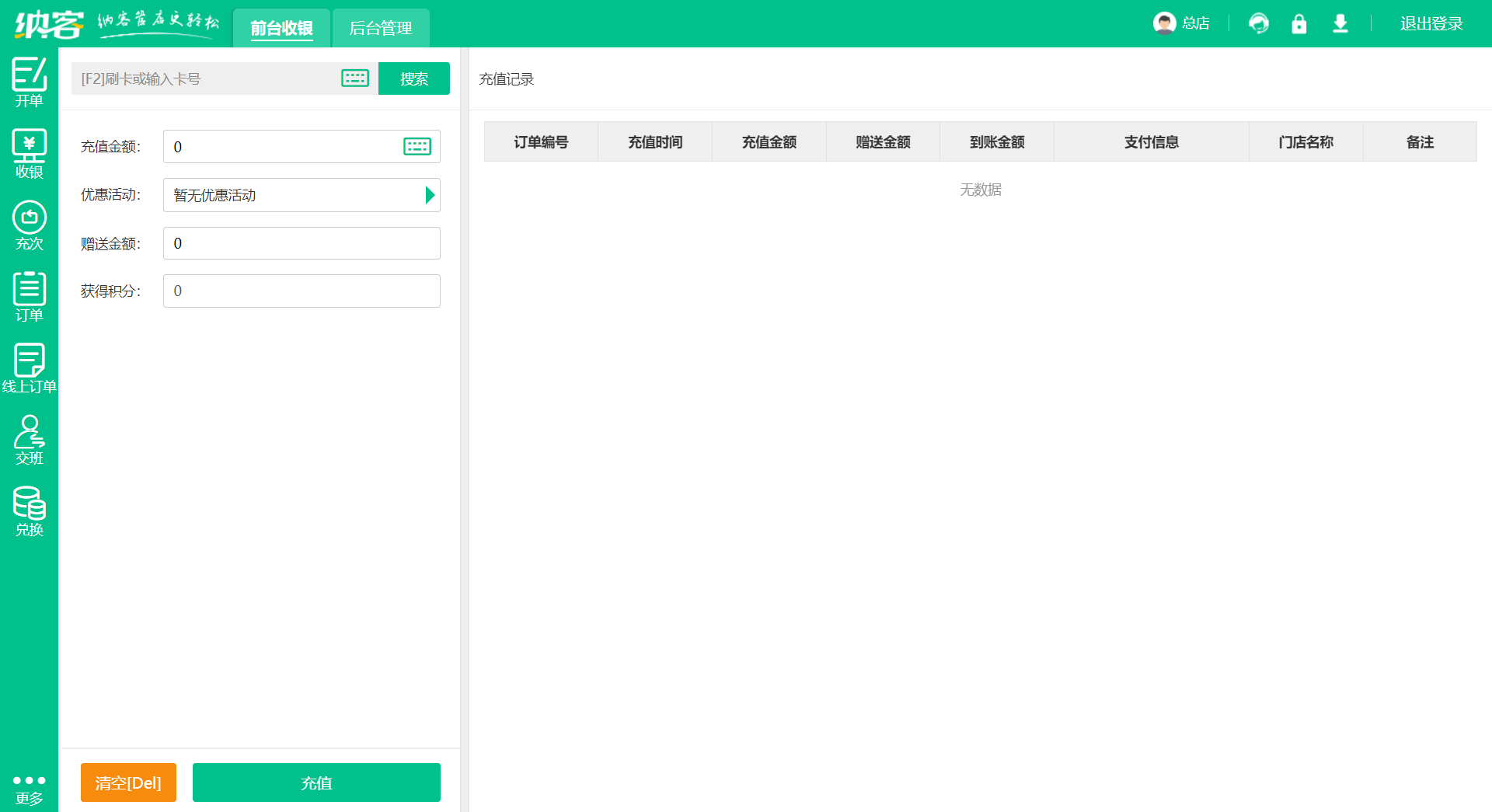
Task: Click the 搜索 search button
Action: coord(413,78)
